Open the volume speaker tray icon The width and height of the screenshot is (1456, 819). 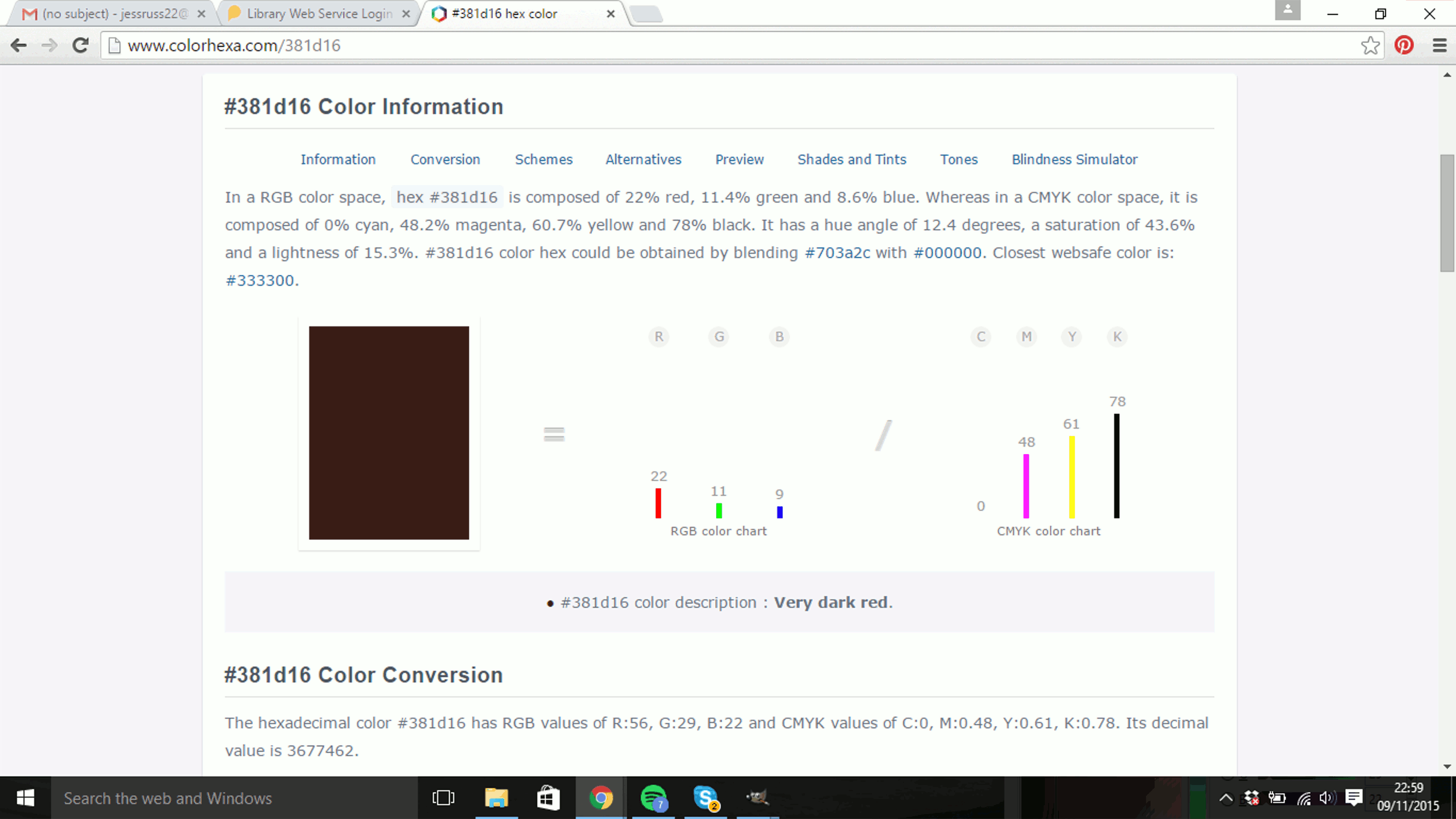[x=1327, y=798]
